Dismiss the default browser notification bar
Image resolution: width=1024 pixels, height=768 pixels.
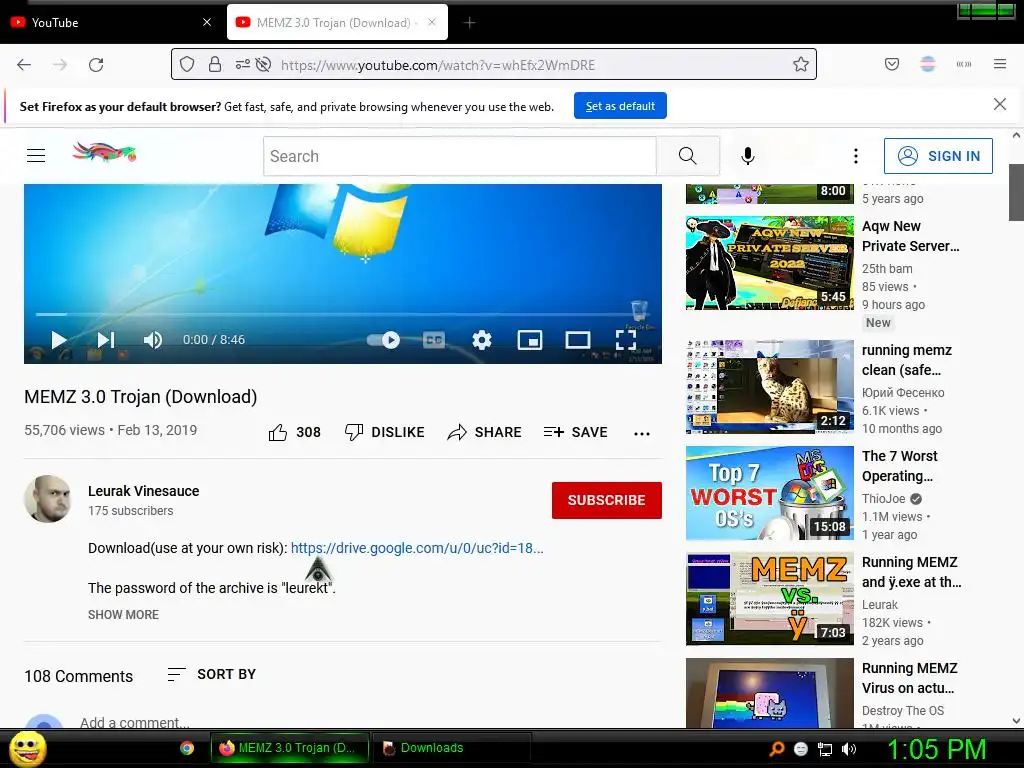(x=1000, y=104)
